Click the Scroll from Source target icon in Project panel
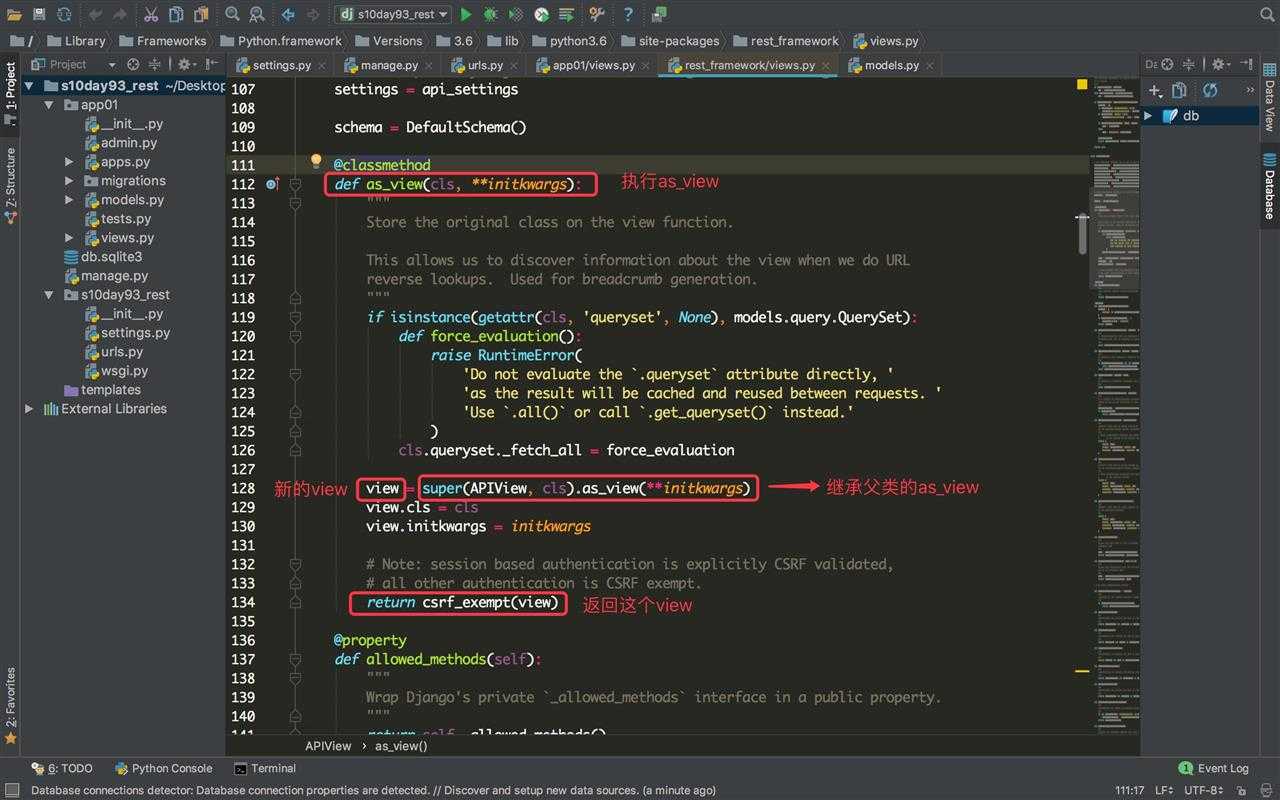 pos(133,64)
